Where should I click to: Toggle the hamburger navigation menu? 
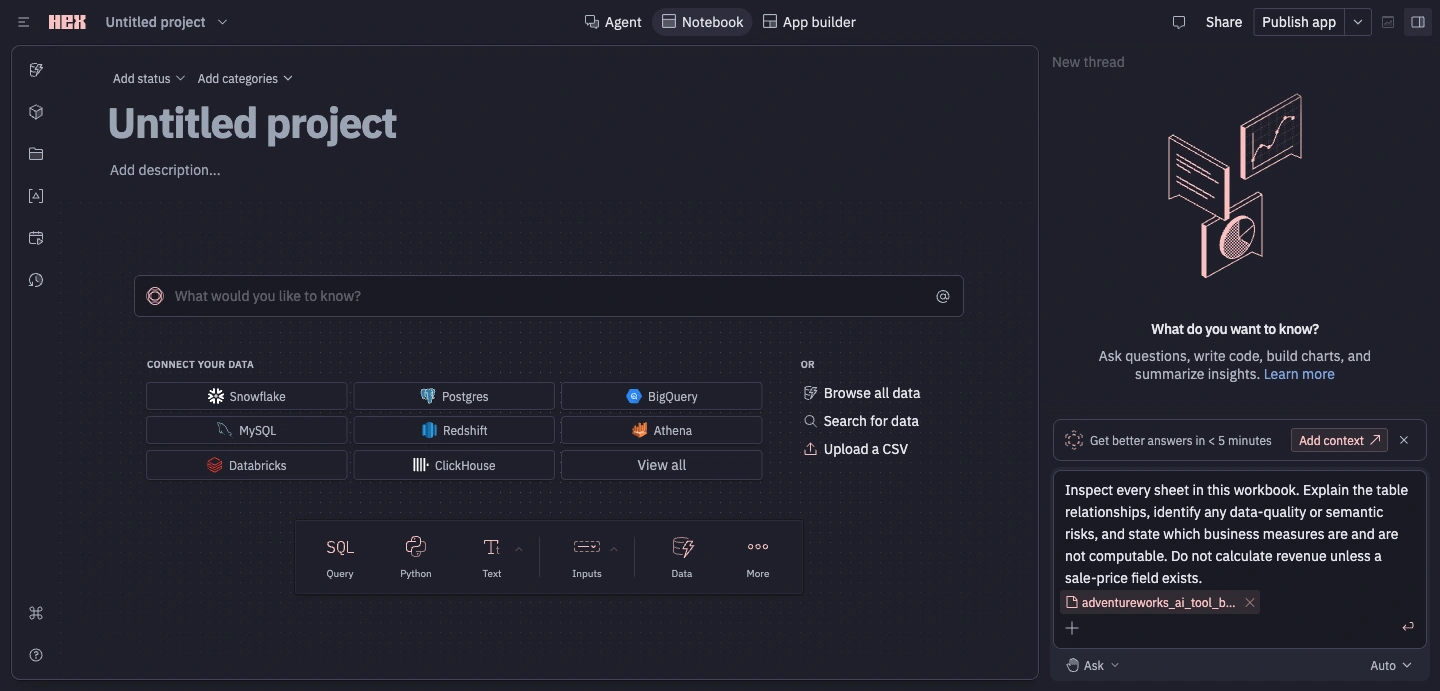24,22
